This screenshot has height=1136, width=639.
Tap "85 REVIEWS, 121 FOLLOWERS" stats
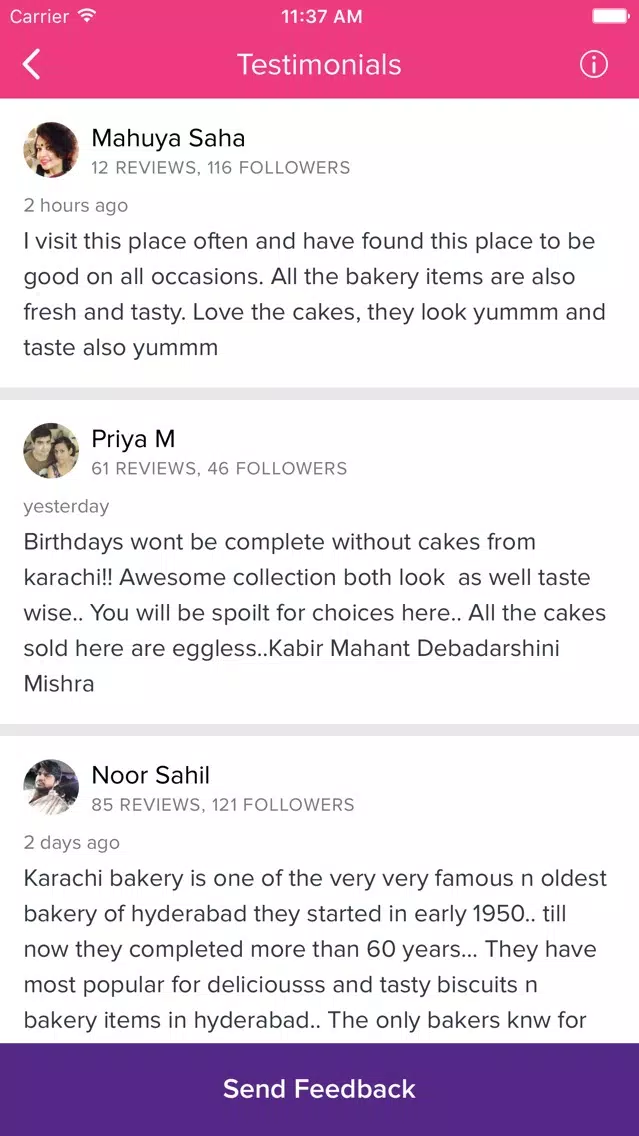click(x=222, y=805)
